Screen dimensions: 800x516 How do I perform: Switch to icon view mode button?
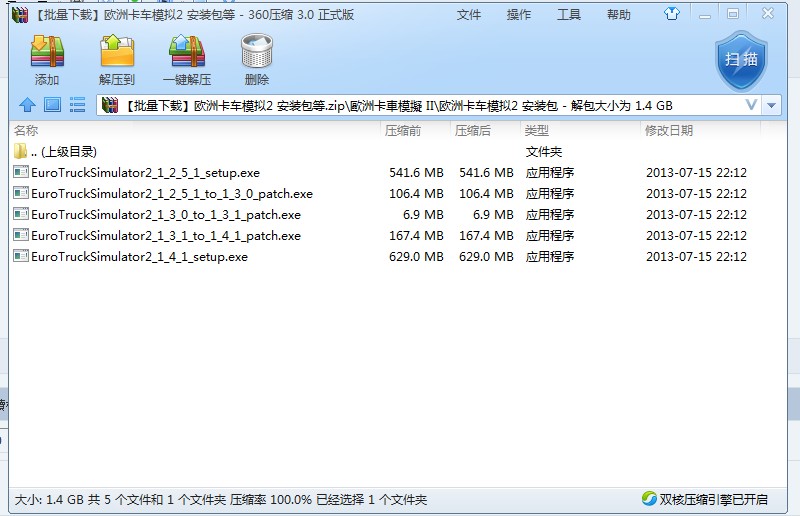(x=52, y=105)
